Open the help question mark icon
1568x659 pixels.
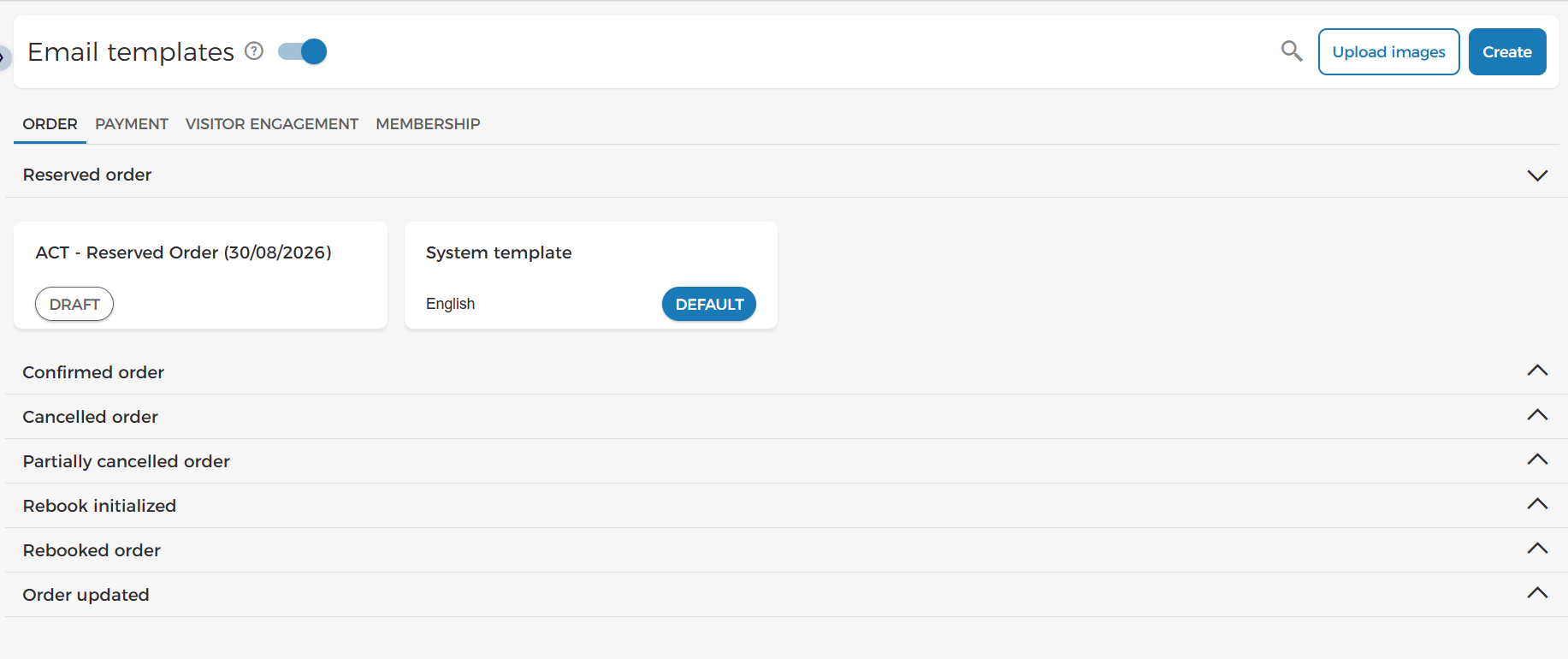[x=254, y=51]
